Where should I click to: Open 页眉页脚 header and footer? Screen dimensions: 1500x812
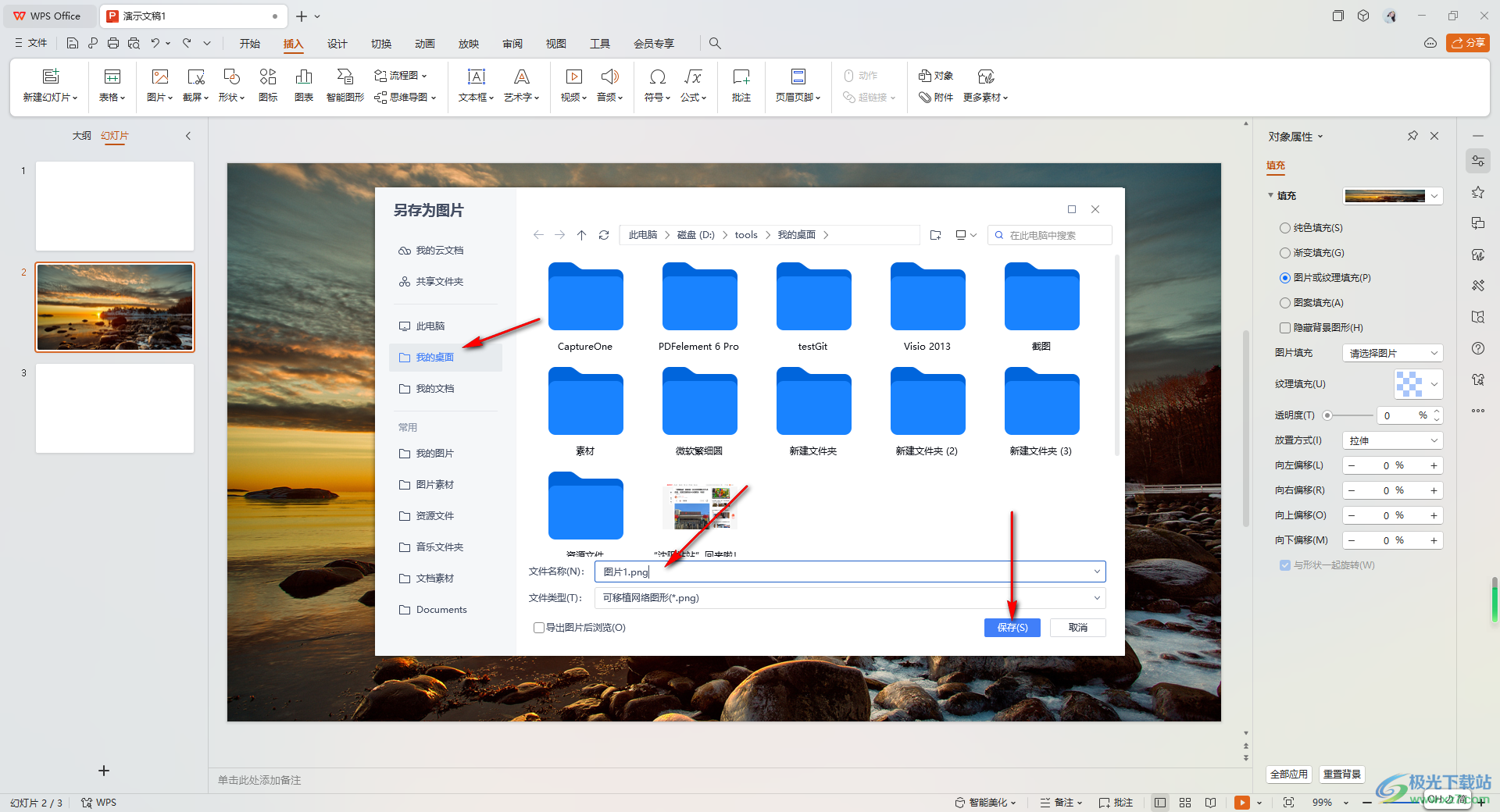click(798, 86)
